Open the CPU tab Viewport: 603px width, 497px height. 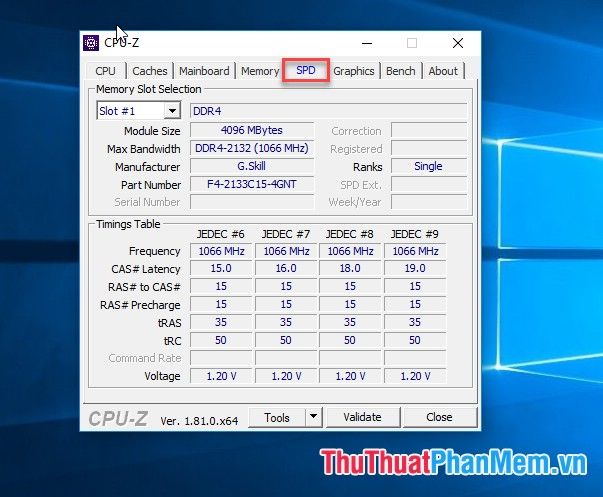click(x=105, y=71)
